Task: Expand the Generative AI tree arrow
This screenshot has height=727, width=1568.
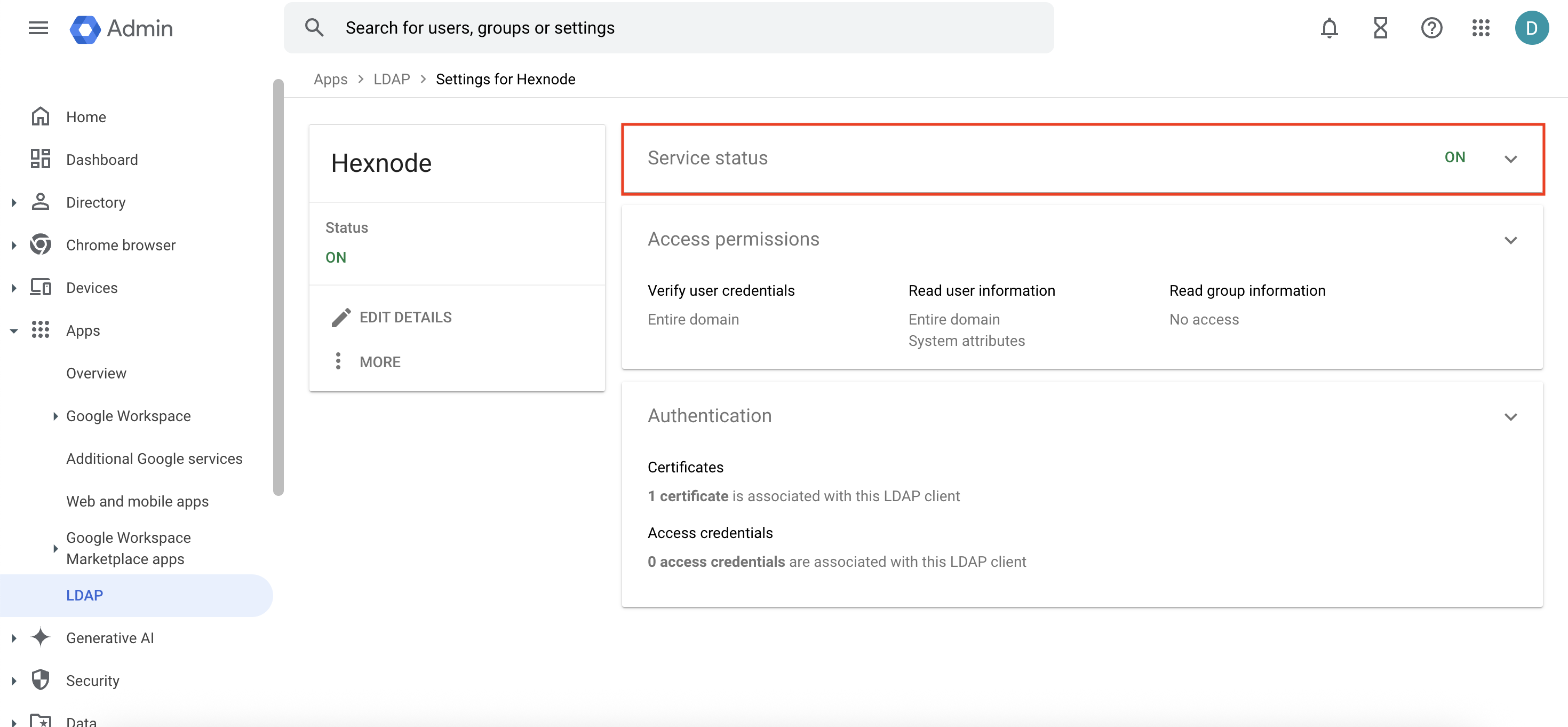Action: coord(14,637)
